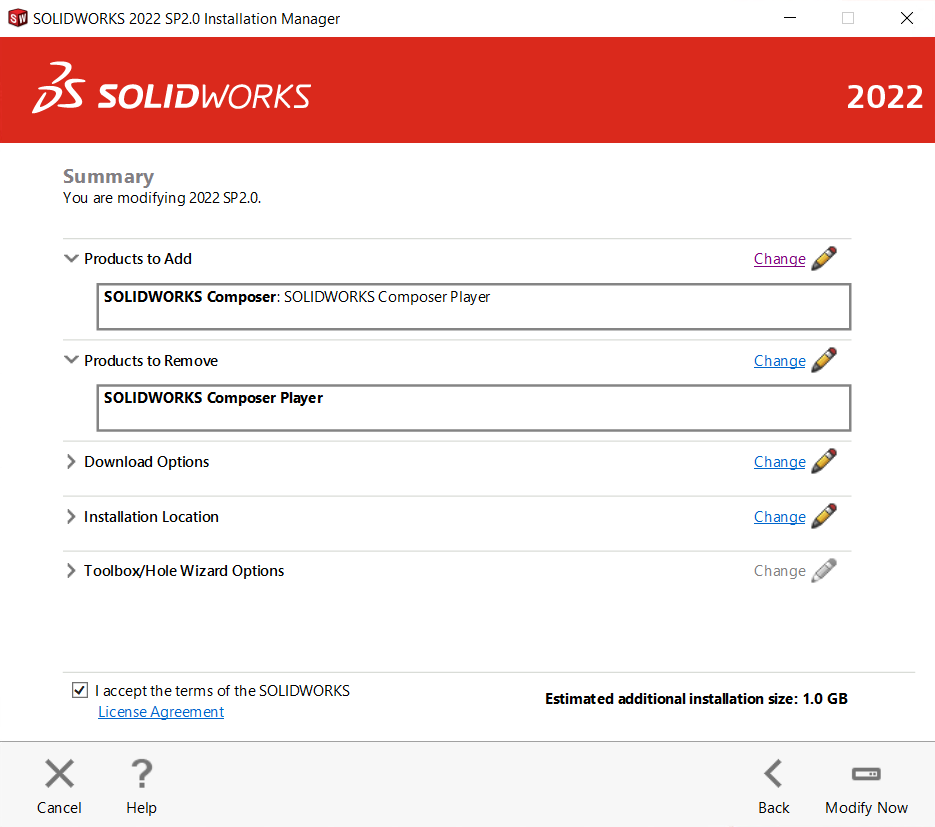Image resolution: width=935 pixels, height=827 pixels.
Task: Click the pencil icon for Installation Location
Action: pos(824,516)
